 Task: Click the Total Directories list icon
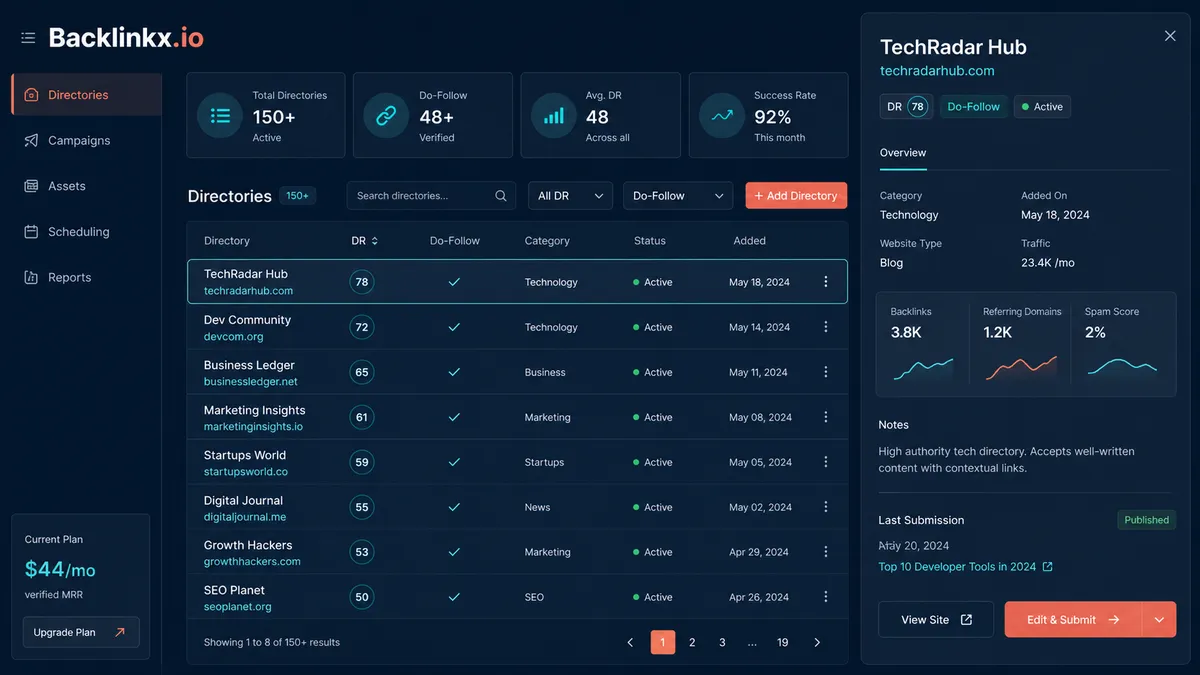tap(219, 116)
